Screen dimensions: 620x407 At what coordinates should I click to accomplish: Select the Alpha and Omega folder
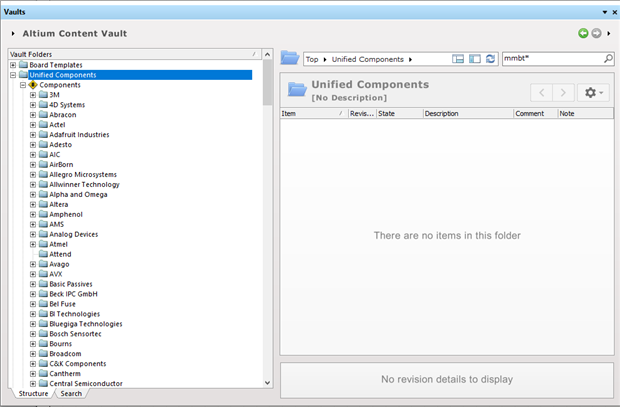pos(78,195)
